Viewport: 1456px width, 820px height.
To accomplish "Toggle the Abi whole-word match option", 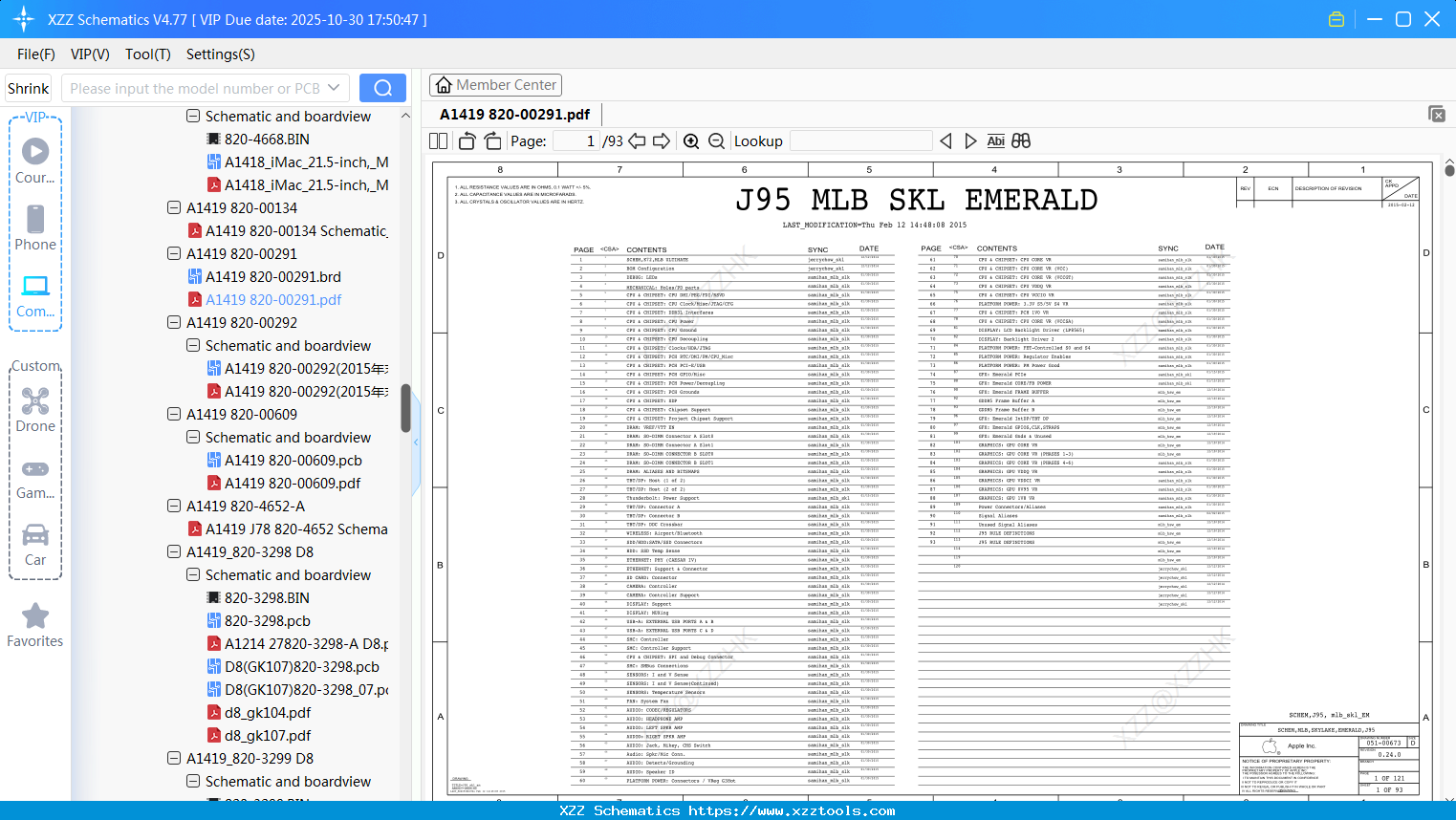I will (x=996, y=141).
